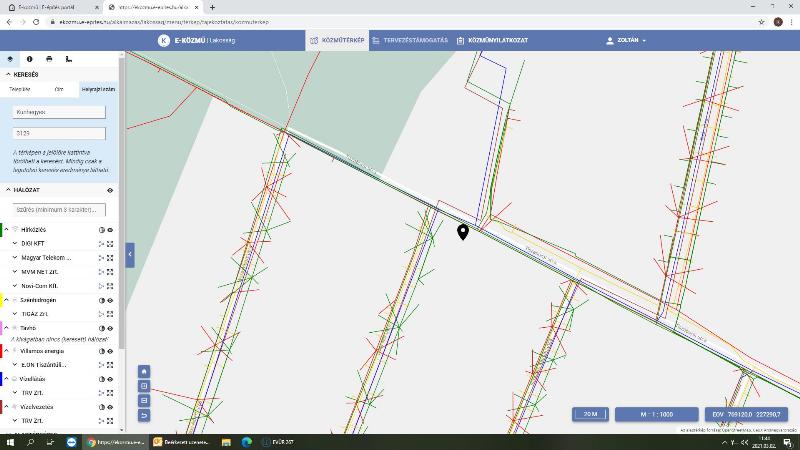Click the E-KÖZMŰ logo in header

[x=164, y=40]
